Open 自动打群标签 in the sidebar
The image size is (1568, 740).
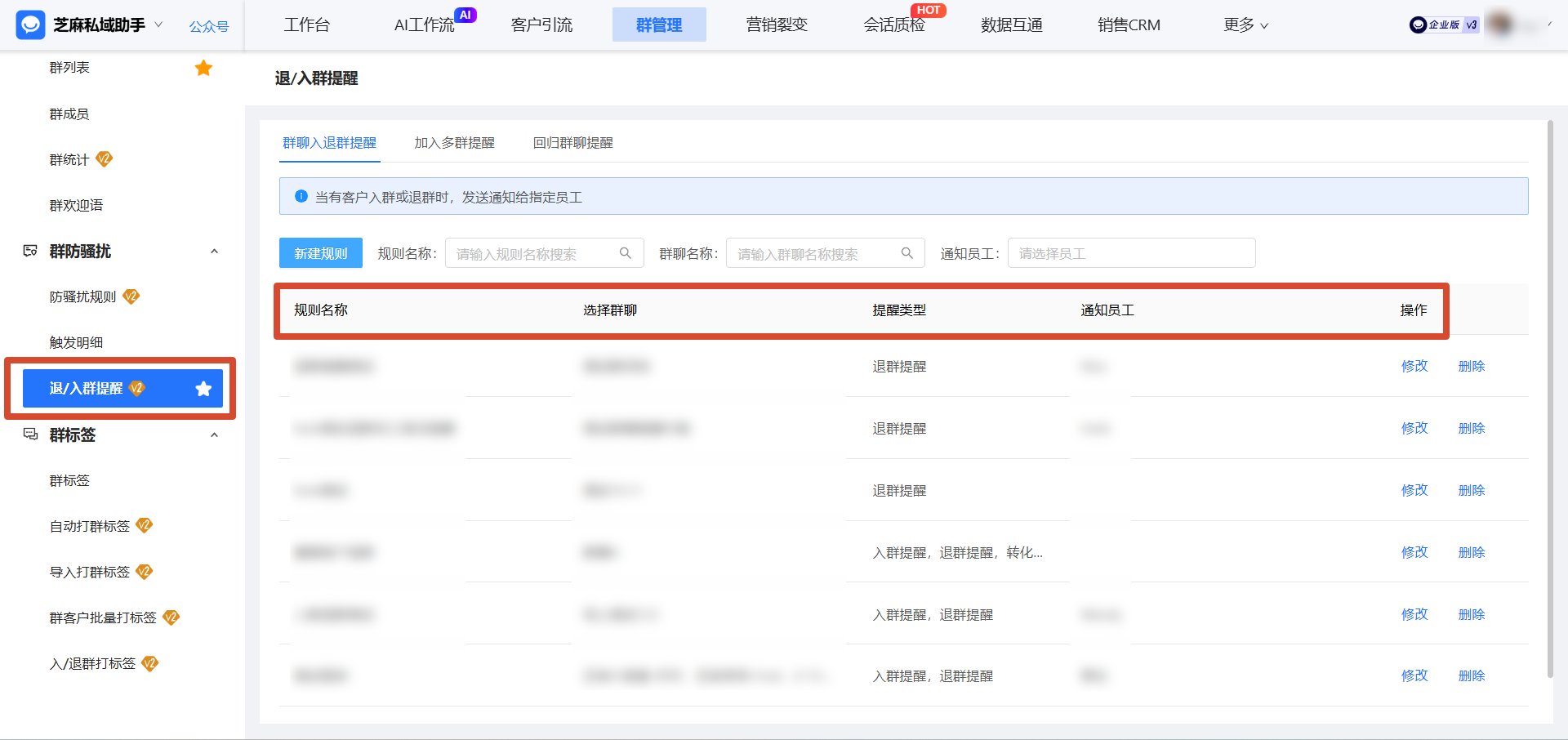click(90, 526)
